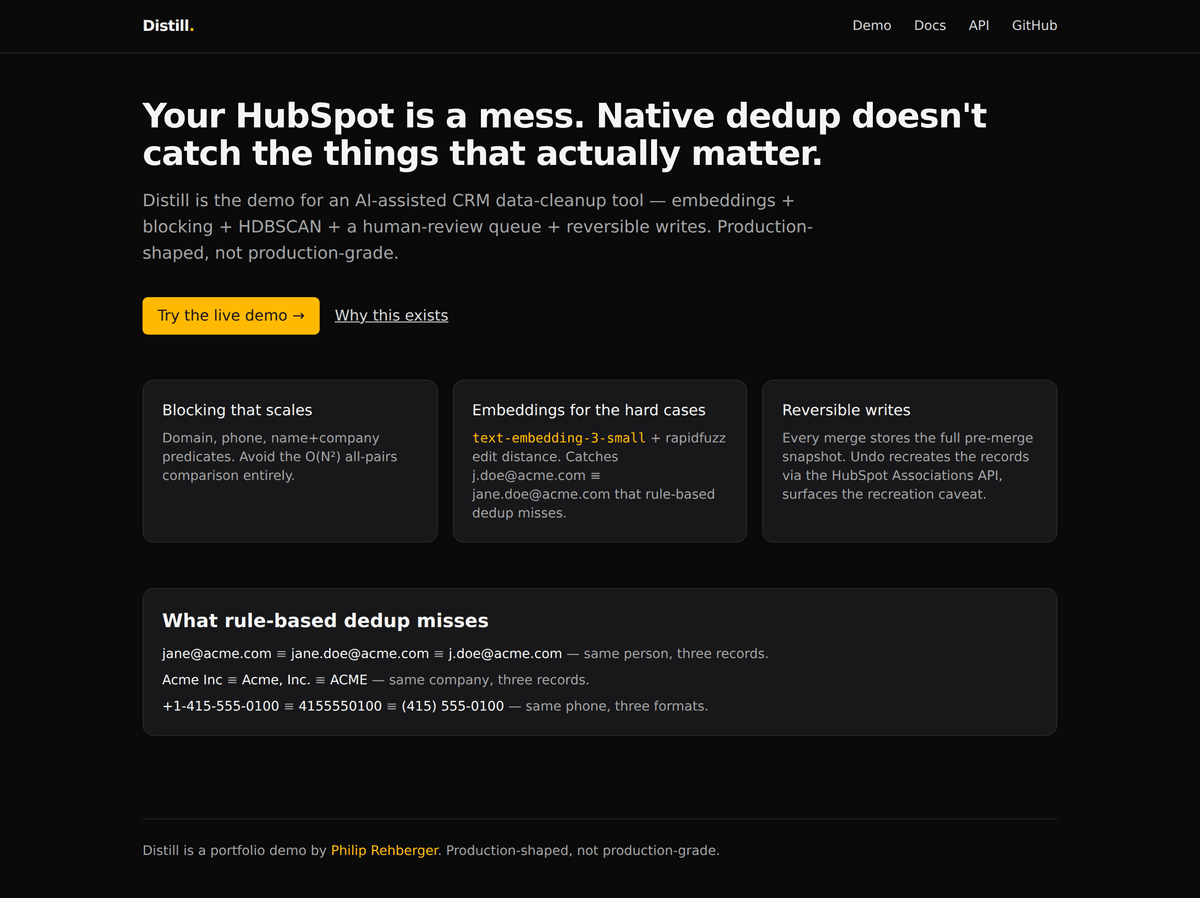The height and width of the screenshot is (898, 1200).
Task: Click the Try the live demo button
Action: pyautogui.click(x=231, y=315)
